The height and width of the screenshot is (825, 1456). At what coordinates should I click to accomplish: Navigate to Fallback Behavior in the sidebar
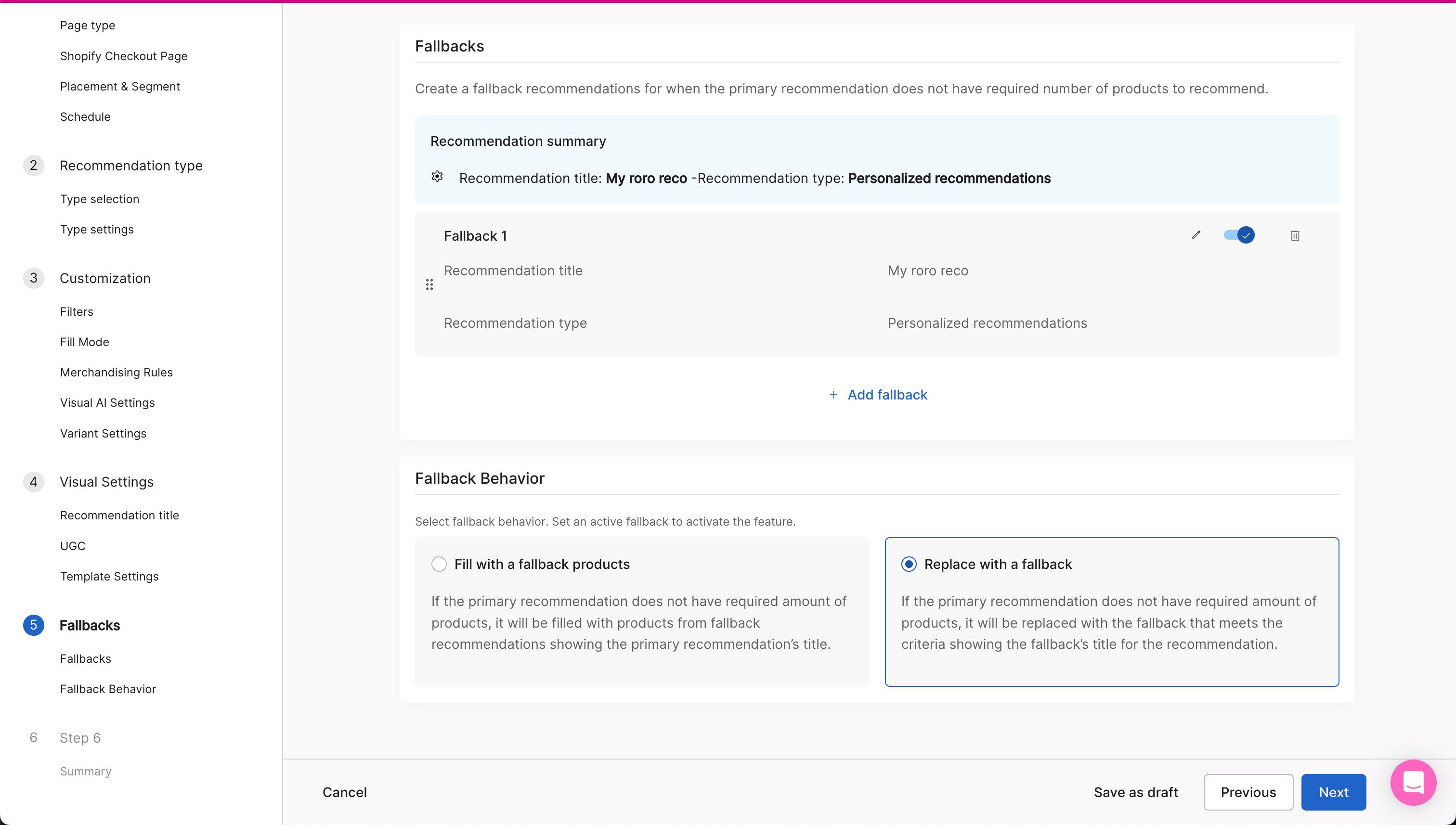pos(108,689)
